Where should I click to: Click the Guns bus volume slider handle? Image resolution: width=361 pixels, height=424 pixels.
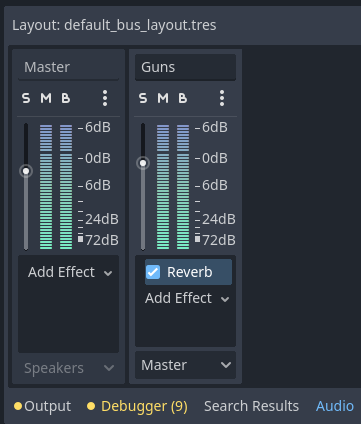click(x=143, y=163)
